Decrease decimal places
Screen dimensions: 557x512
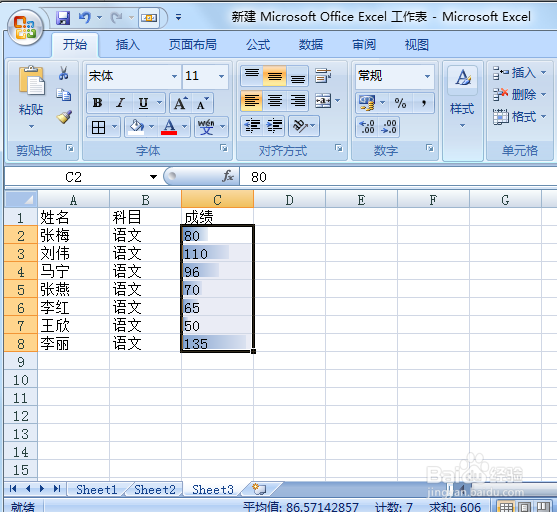tap(389, 127)
